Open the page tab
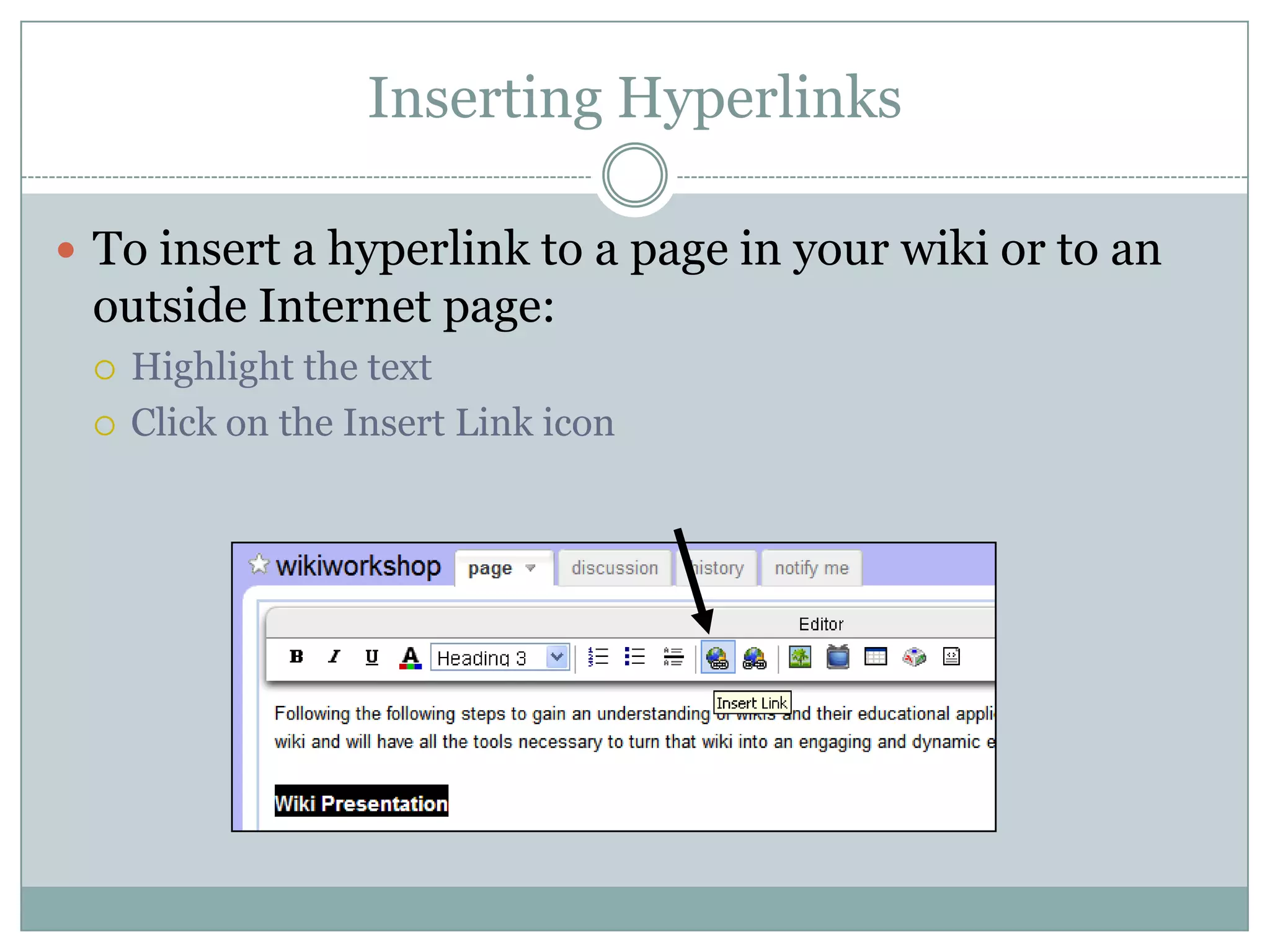The image size is (1270, 952). click(x=504, y=568)
